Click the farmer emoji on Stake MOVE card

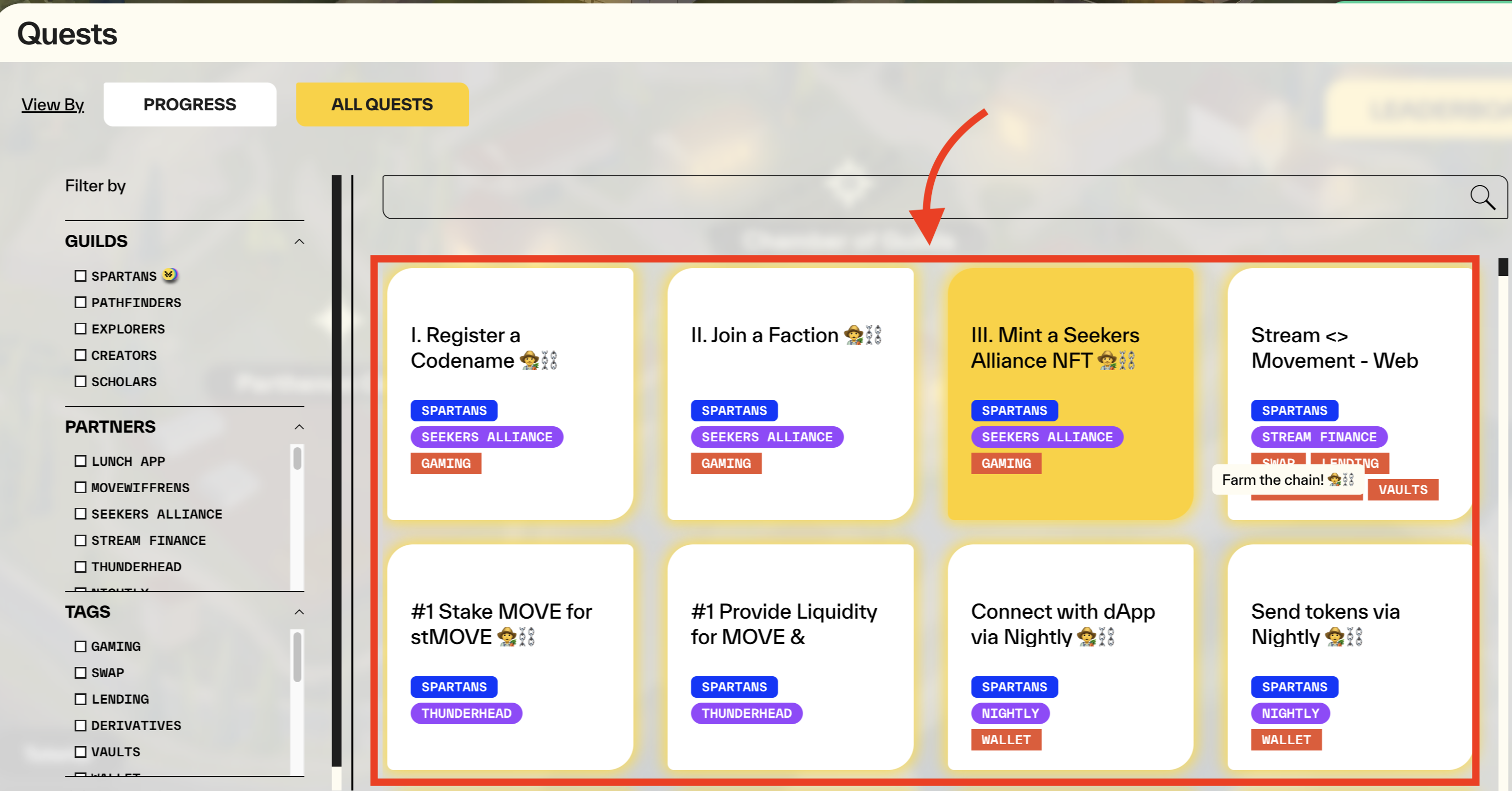(x=506, y=637)
